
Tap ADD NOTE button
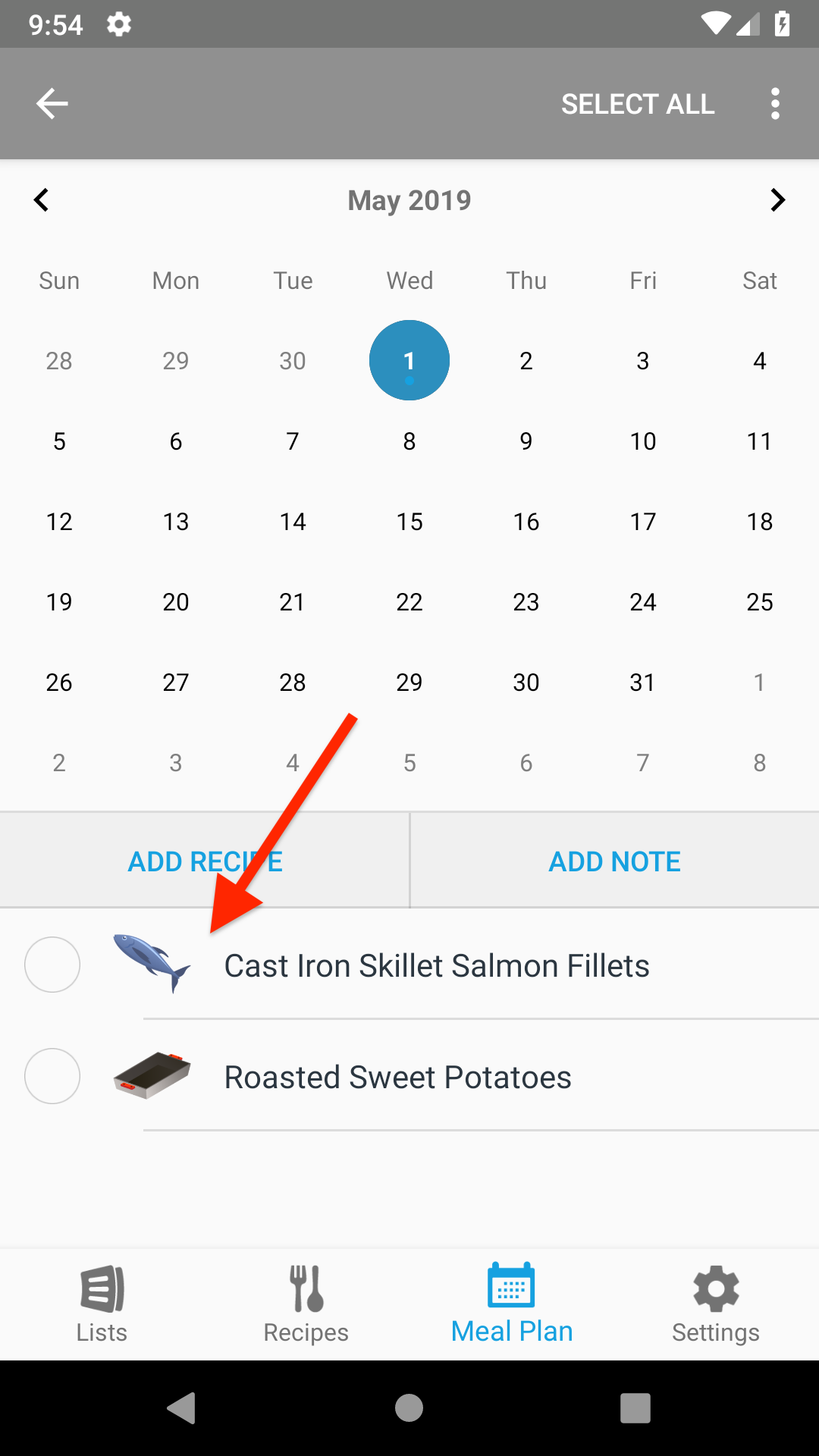[614, 861]
